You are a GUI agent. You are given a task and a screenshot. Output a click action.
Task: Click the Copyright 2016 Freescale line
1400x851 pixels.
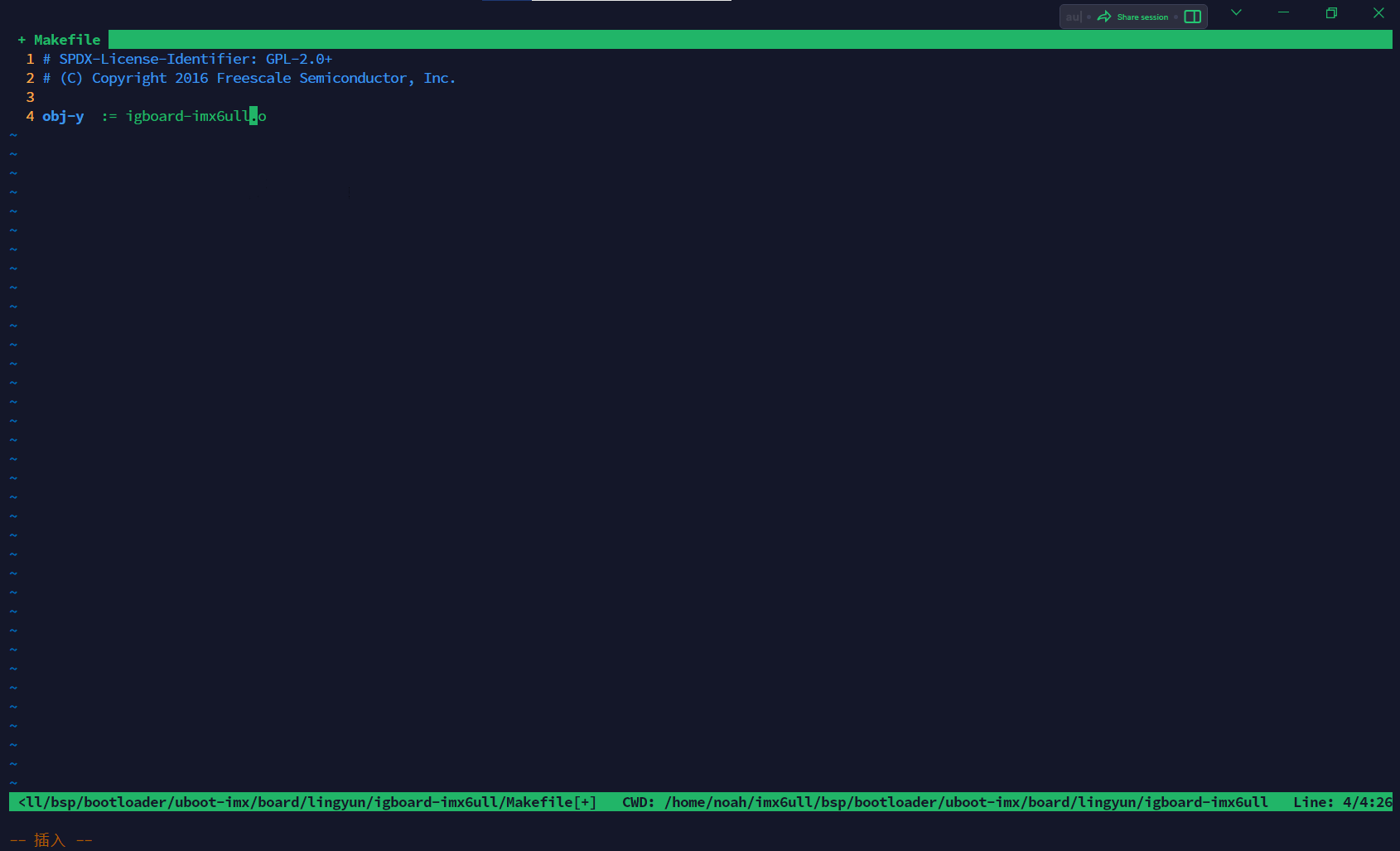point(249,78)
